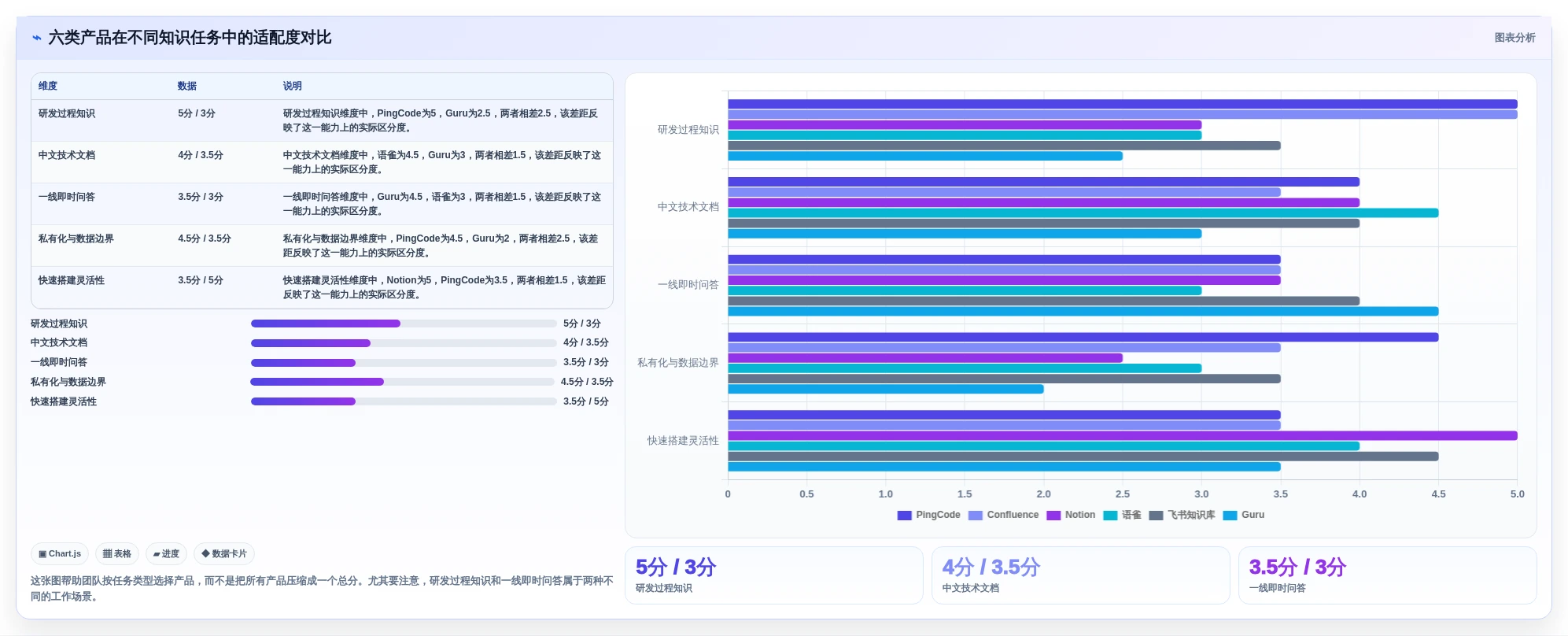The width and height of the screenshot is (1568, 636).
Task: Click PingCode bar in 研发过程知识 group
Action: (1122, 104)
